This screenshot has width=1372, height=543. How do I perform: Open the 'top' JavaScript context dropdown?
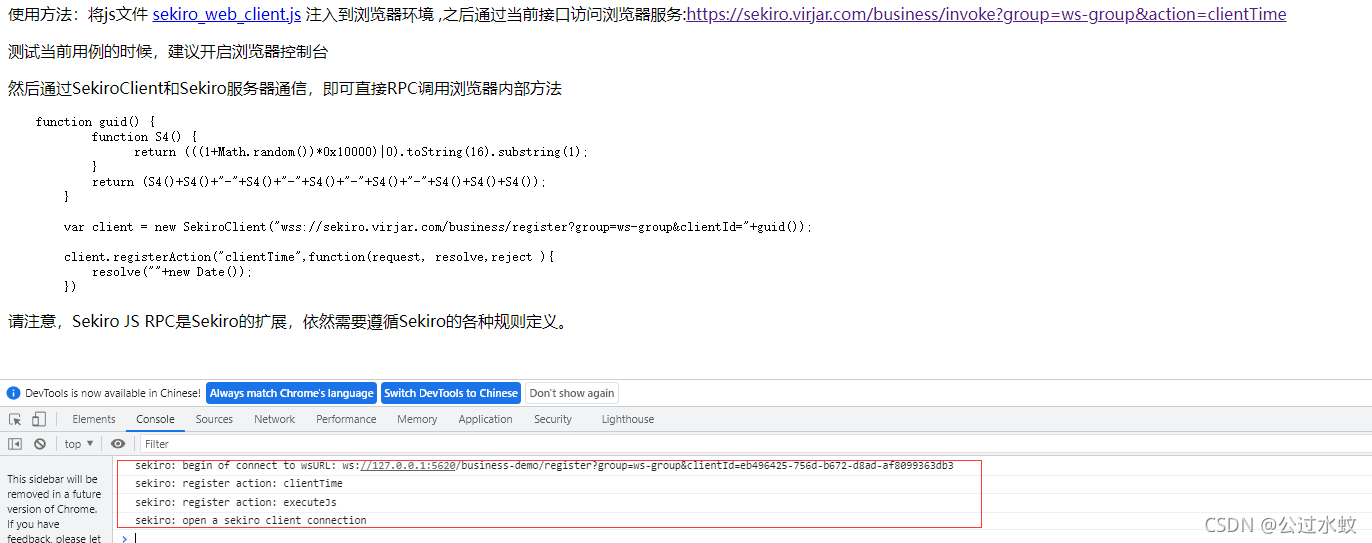tap(79, 444)
